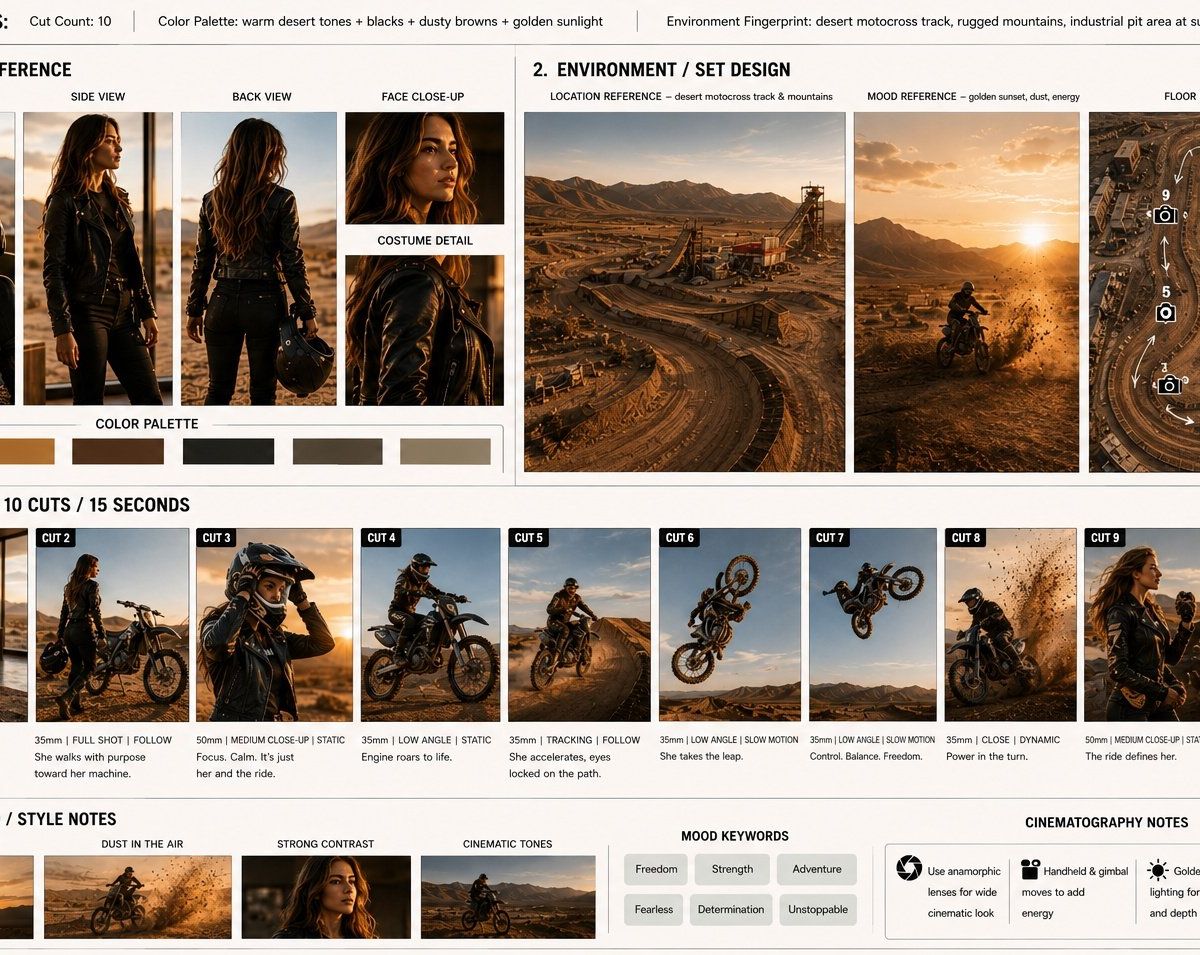Click the 'Environment Fingerprint' header text
Screen dimensions: 1200x955
coord(932,21)
